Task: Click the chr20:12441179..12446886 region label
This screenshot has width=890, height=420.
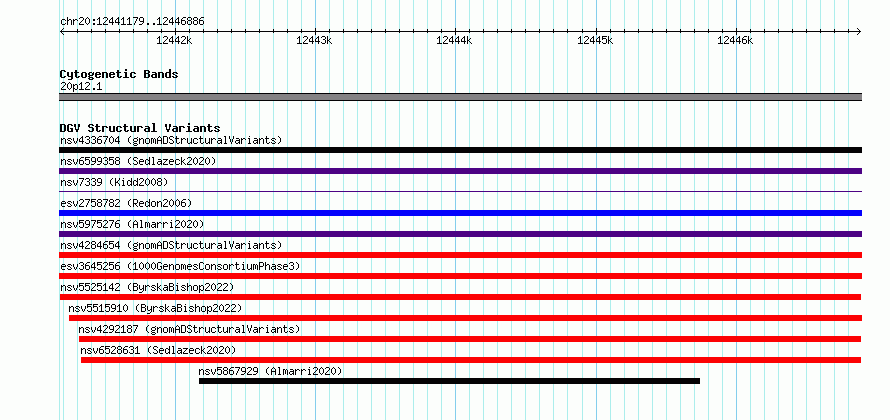Action: click(132, 22)
